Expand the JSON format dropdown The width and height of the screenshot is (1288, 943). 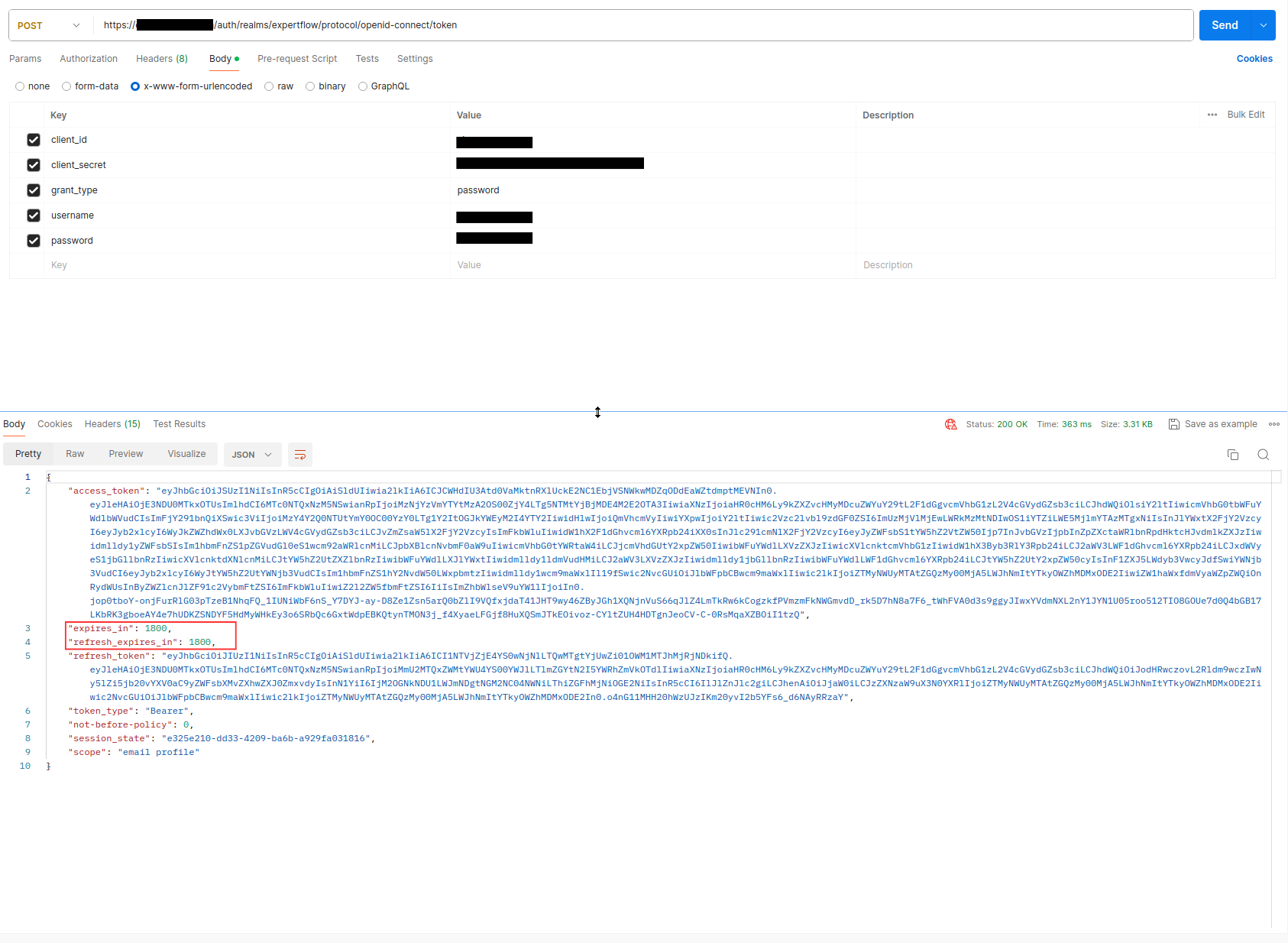pos(252,455)
